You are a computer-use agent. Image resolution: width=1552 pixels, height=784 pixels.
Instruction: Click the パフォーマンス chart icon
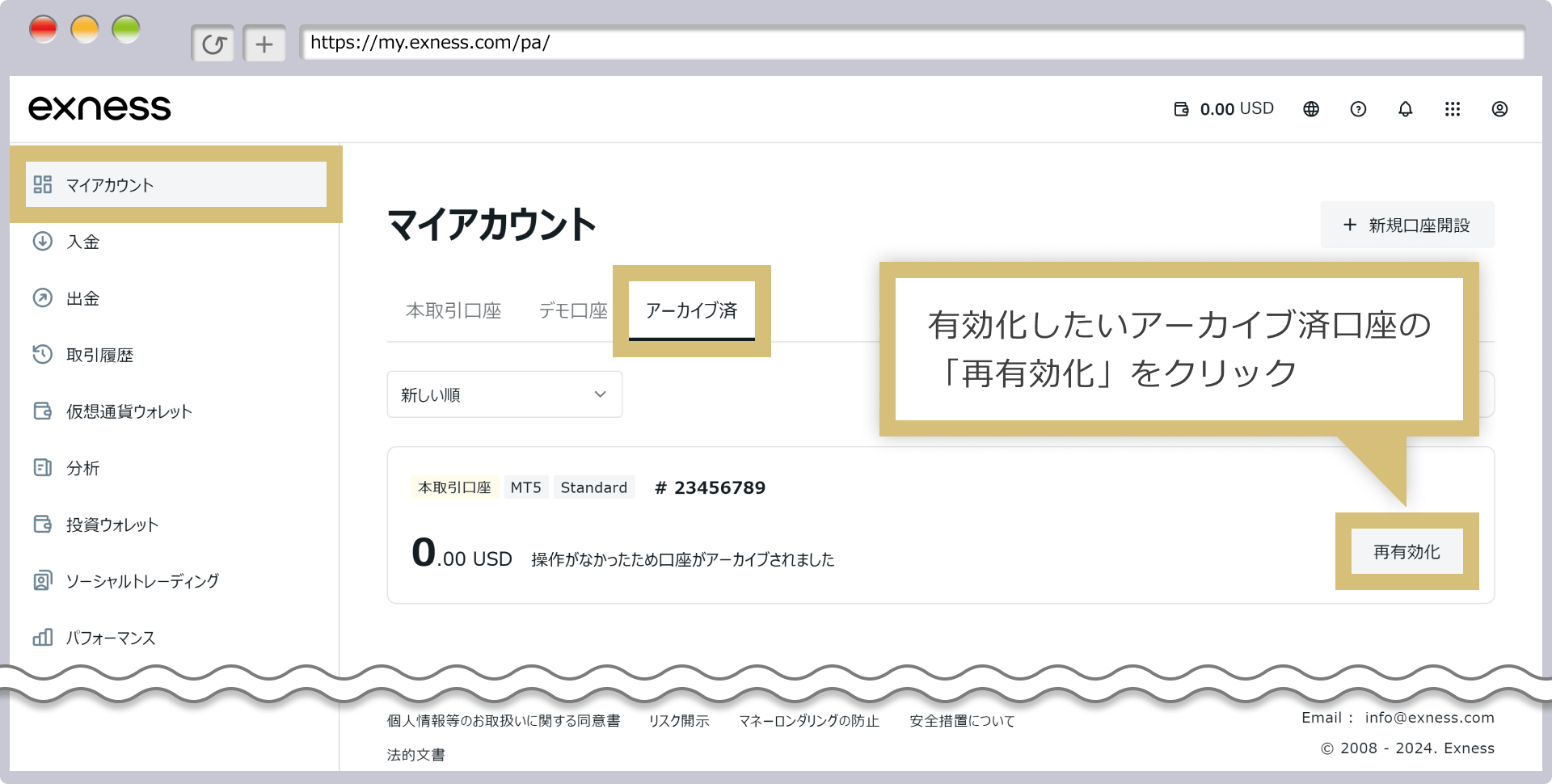[43, 637]
